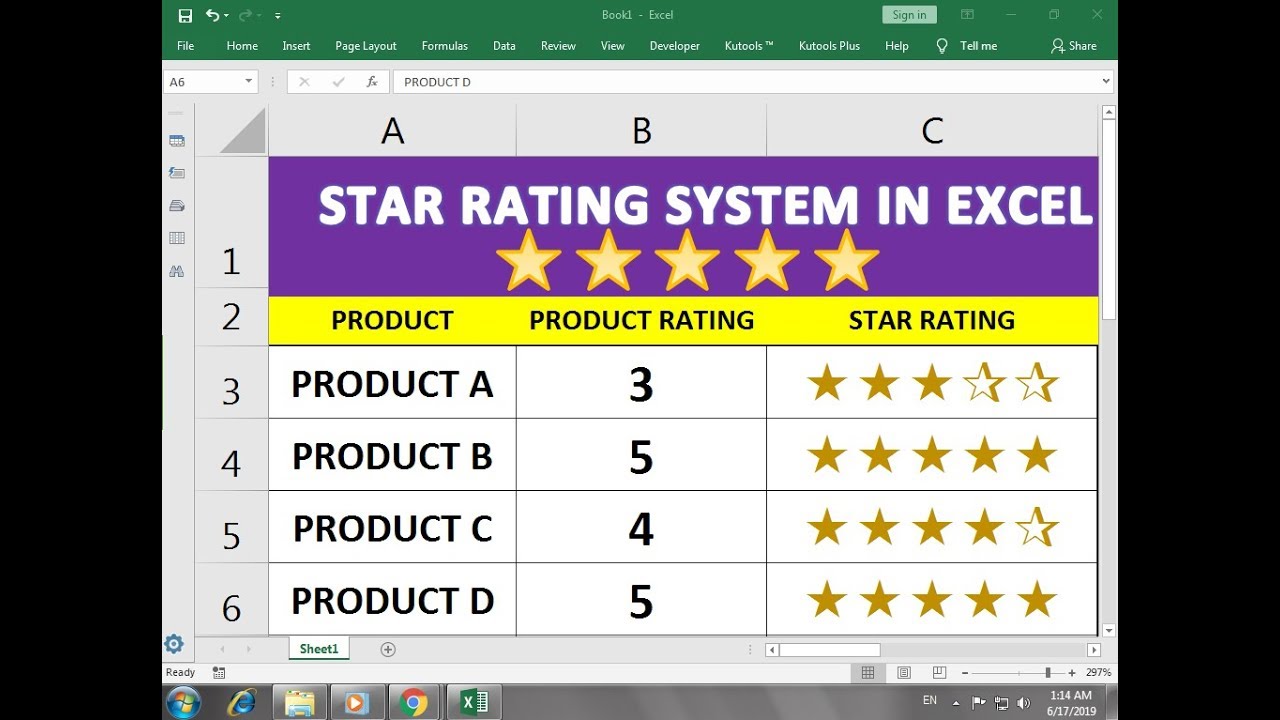The image size is (1280, 720).
Task: Open the Formulas tab
Action: coord(444,46)
